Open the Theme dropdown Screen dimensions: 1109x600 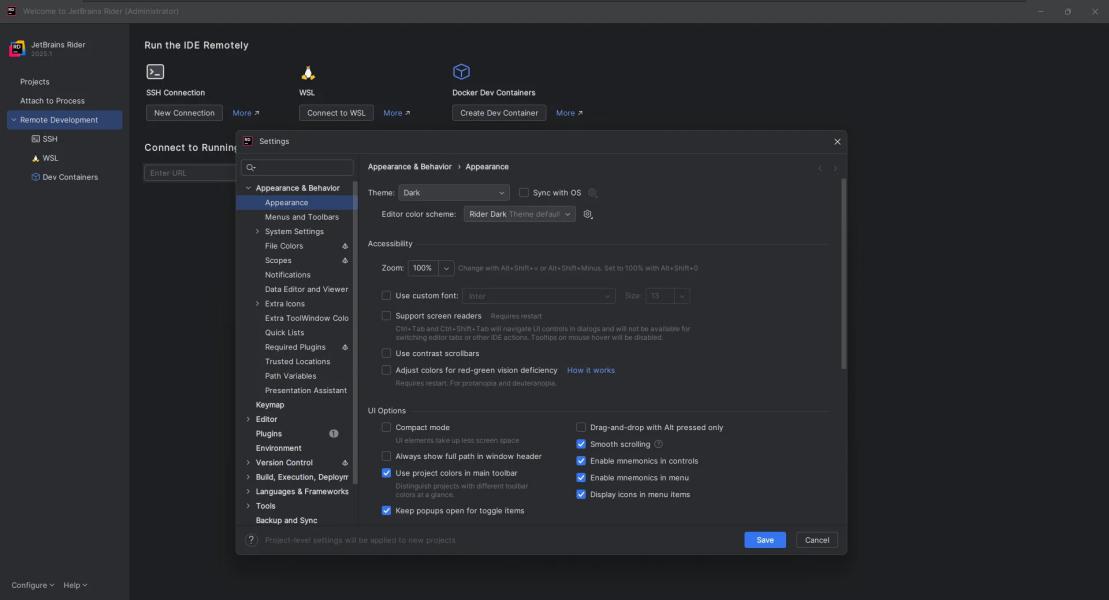(x=454, y=193)
